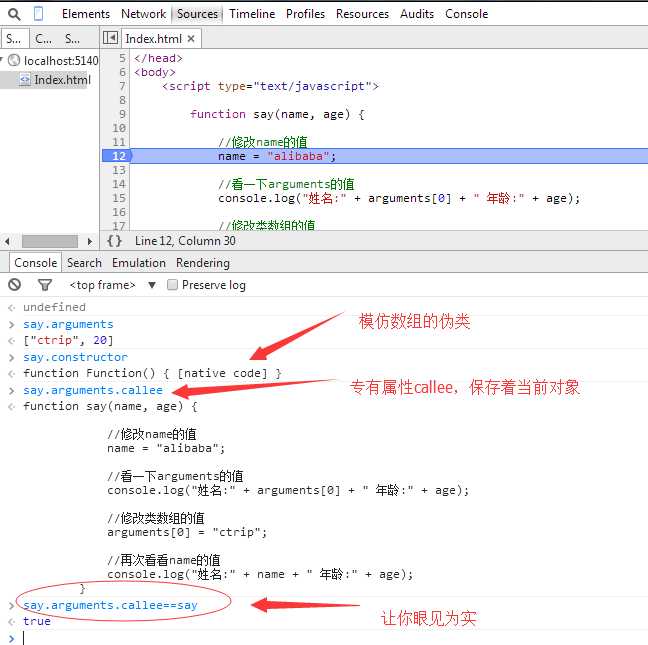Click the navigator horizontal scrollbar thumb
This screenshot has height=645, width=648.
(x=50, y=241)
